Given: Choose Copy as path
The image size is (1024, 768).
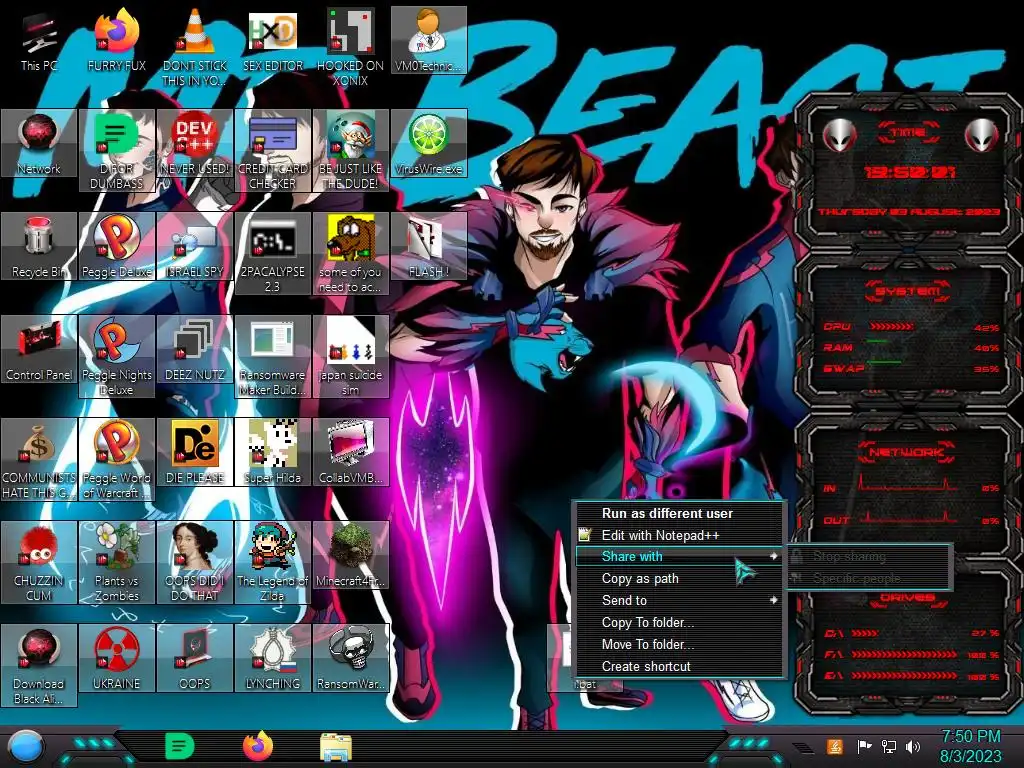Looking at the screenshot, I should tap(679, 579).
